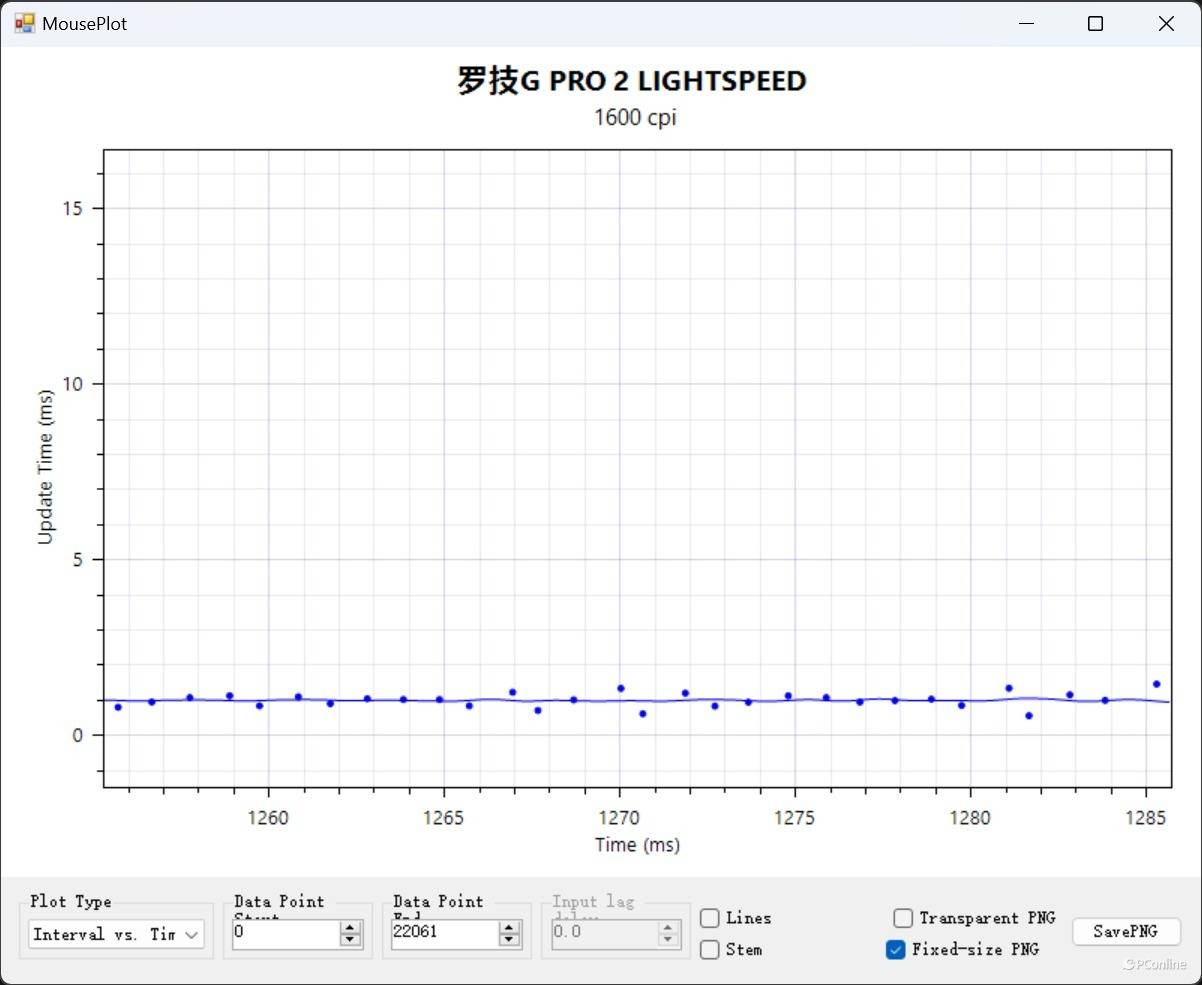Decrease Data Point Start with down arrow
This screenshot has height=985, width=1202.
(x=350, y=940)
